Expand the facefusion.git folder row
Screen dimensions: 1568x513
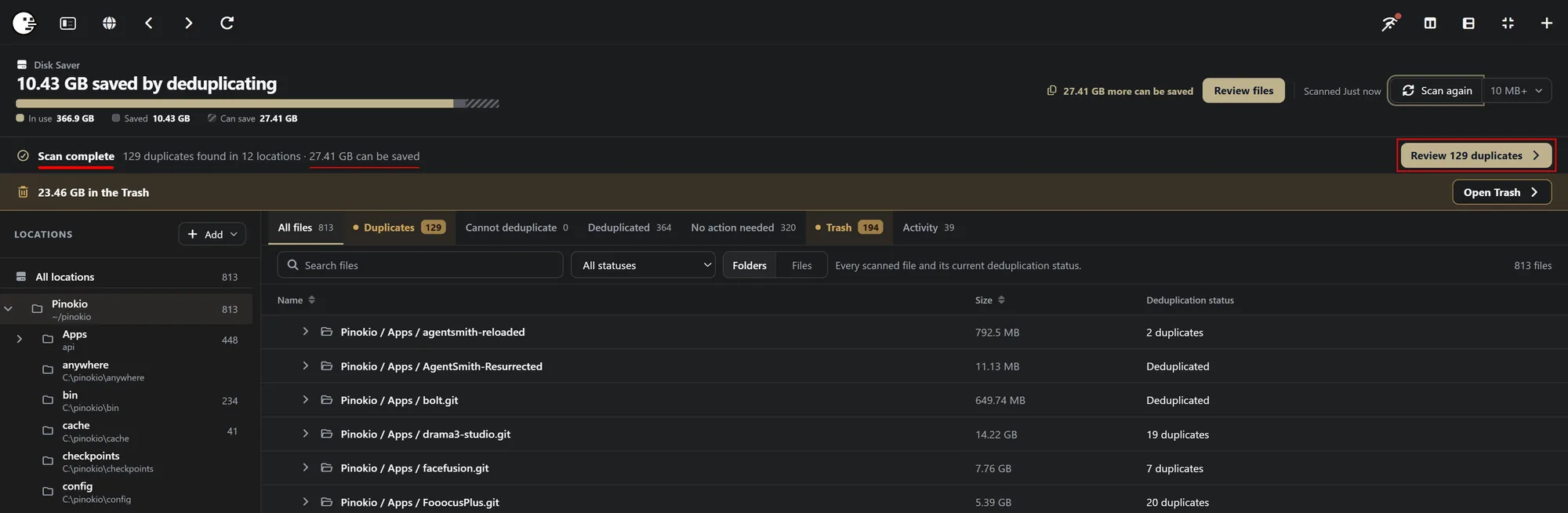tap(306, 468)
